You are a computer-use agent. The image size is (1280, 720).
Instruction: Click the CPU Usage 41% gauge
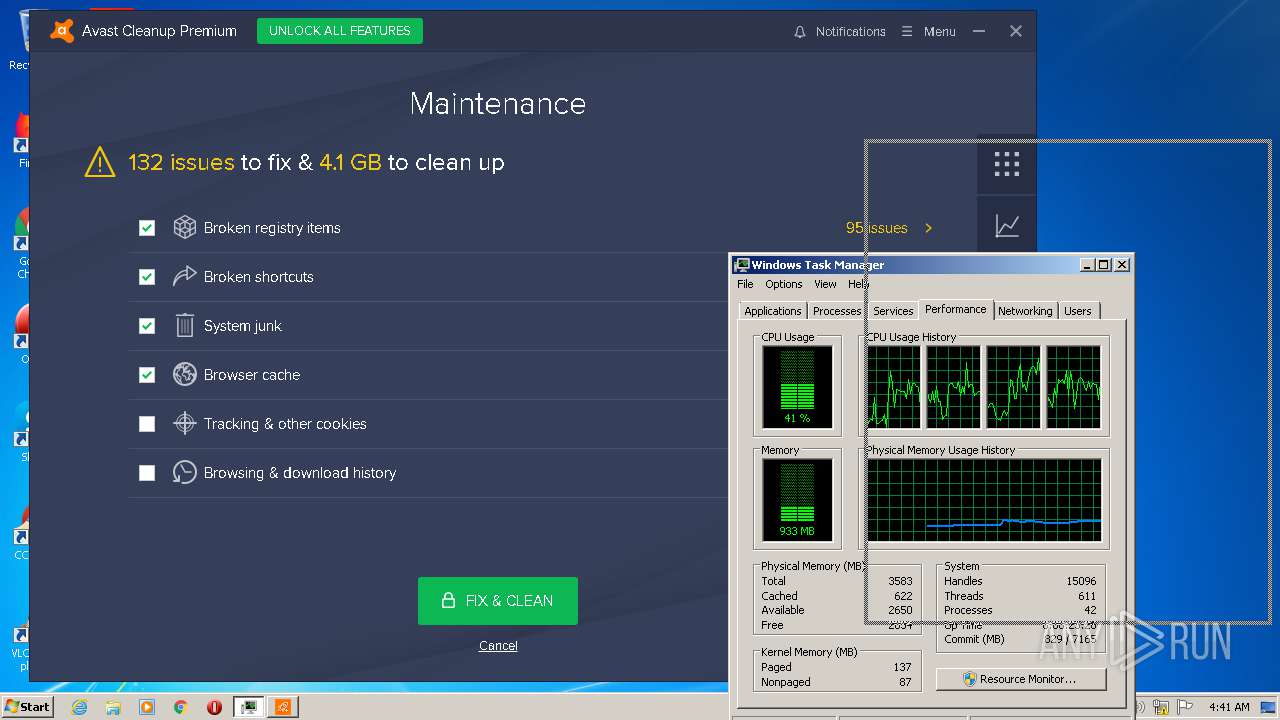(x=797, y=386)
